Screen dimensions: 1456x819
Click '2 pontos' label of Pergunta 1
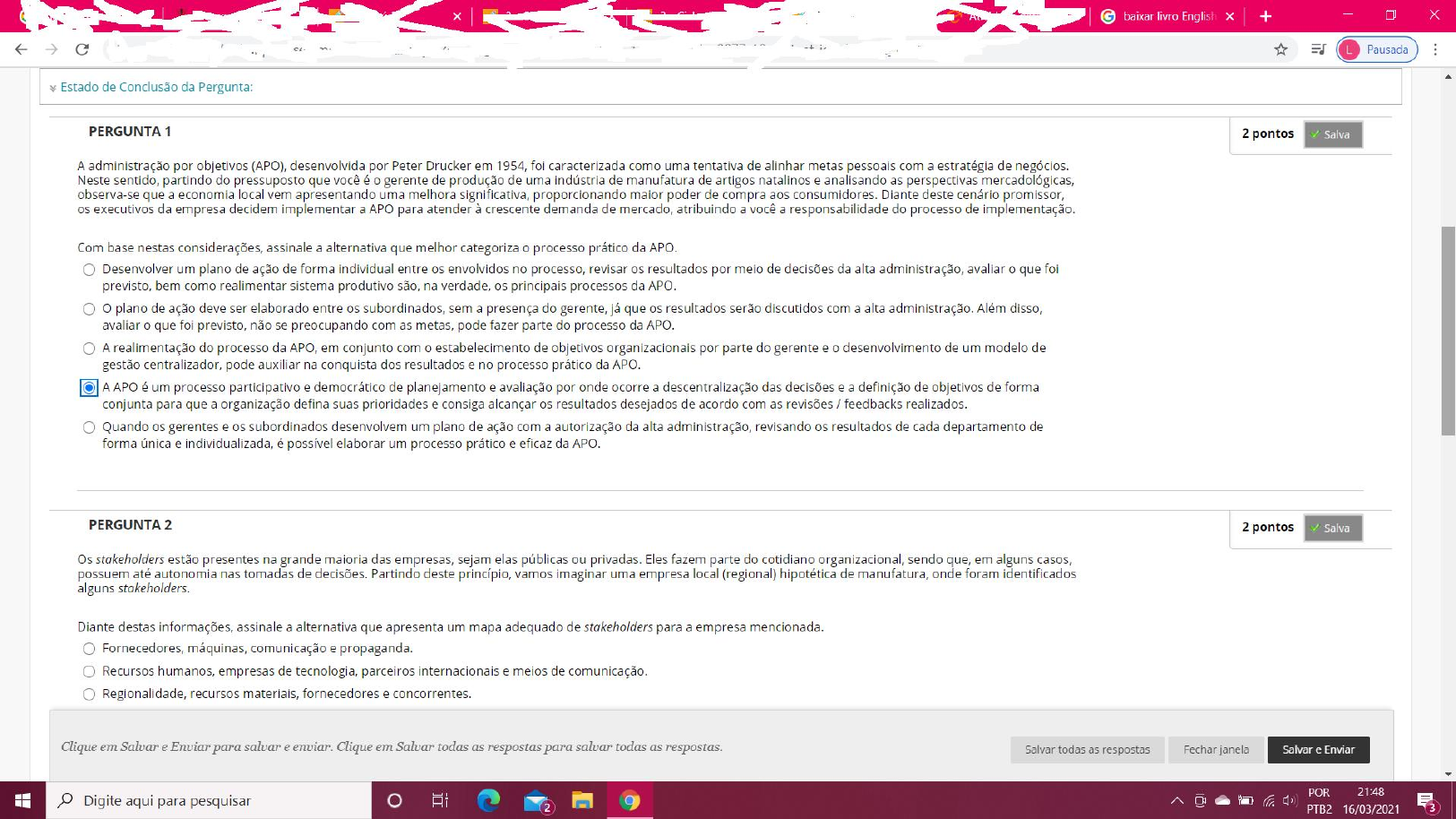(1268, 134)
